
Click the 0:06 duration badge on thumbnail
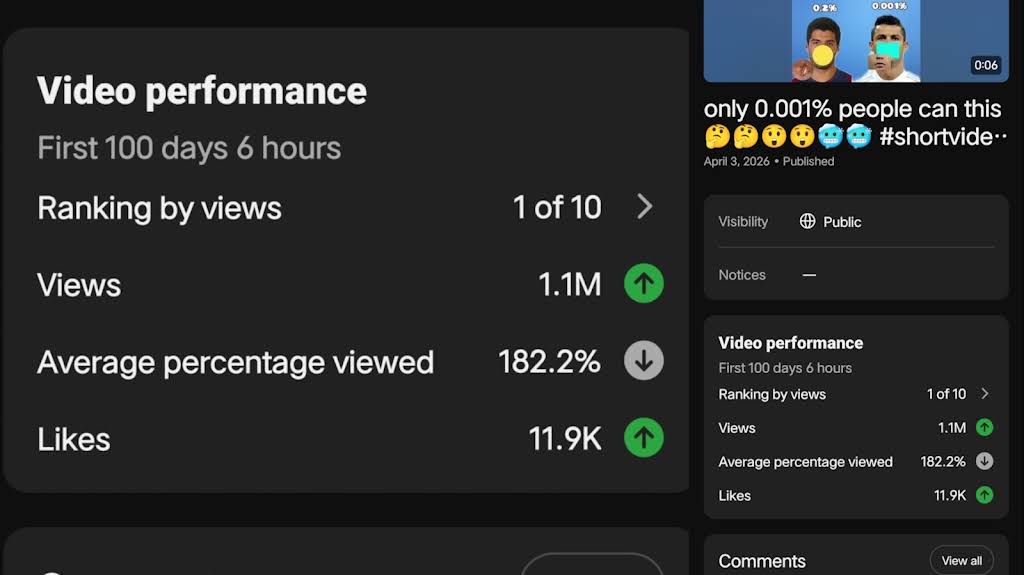(x=985, y=65)
